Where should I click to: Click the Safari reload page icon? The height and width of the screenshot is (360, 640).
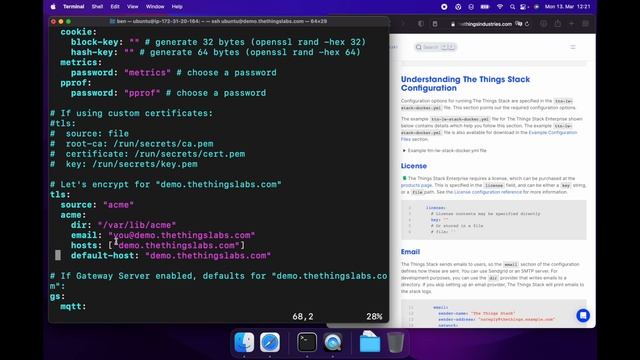pos(527,24)
